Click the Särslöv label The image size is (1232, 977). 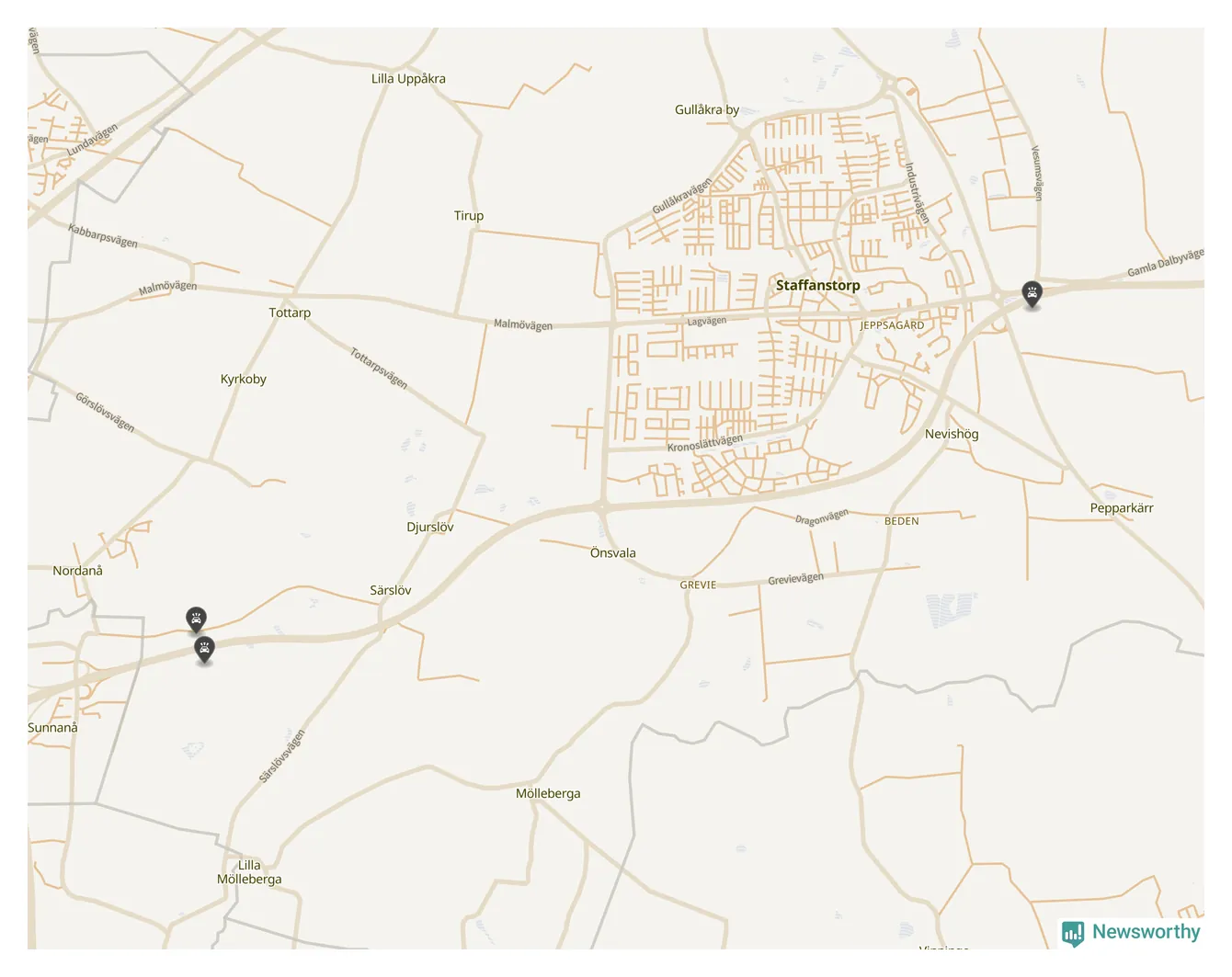(x=391, y=590)
